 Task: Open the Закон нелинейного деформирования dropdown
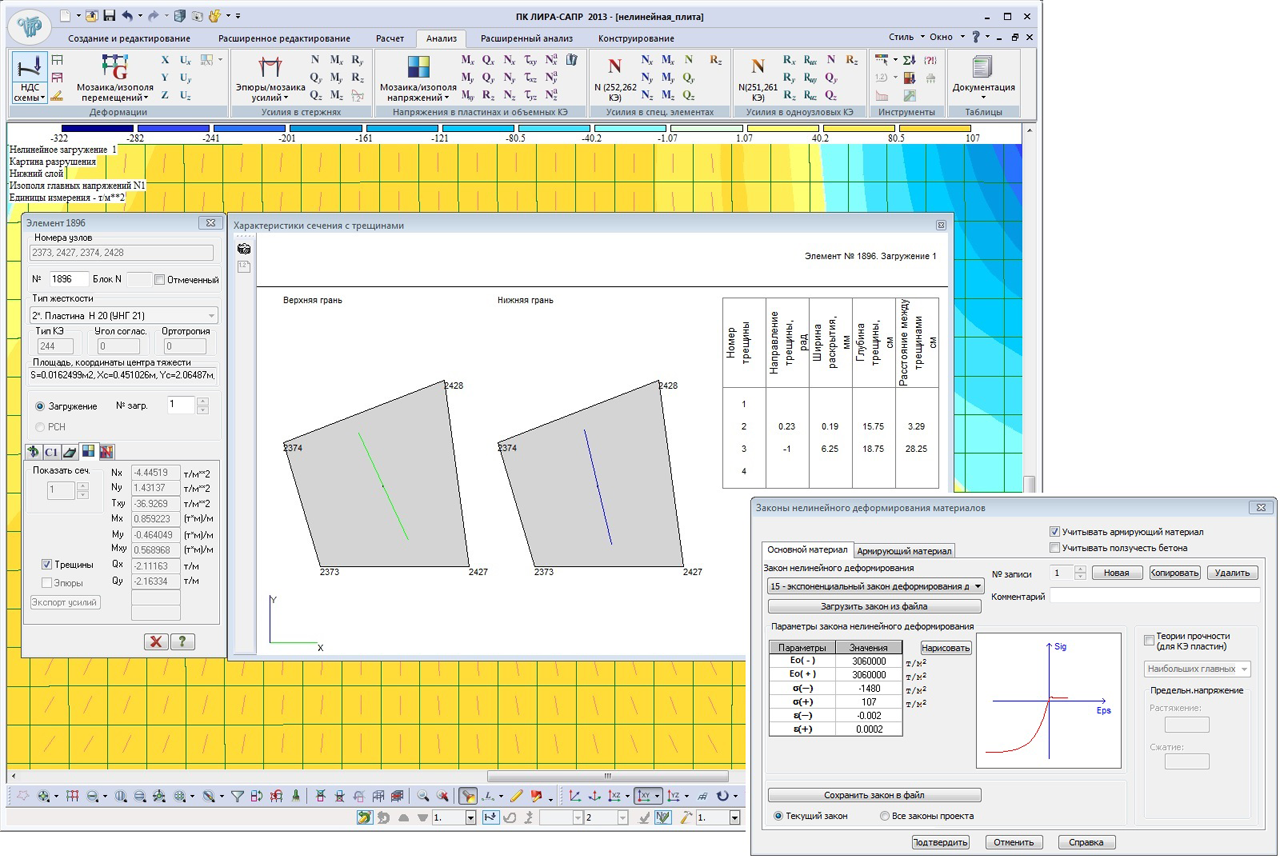click(x=977, y=586)
